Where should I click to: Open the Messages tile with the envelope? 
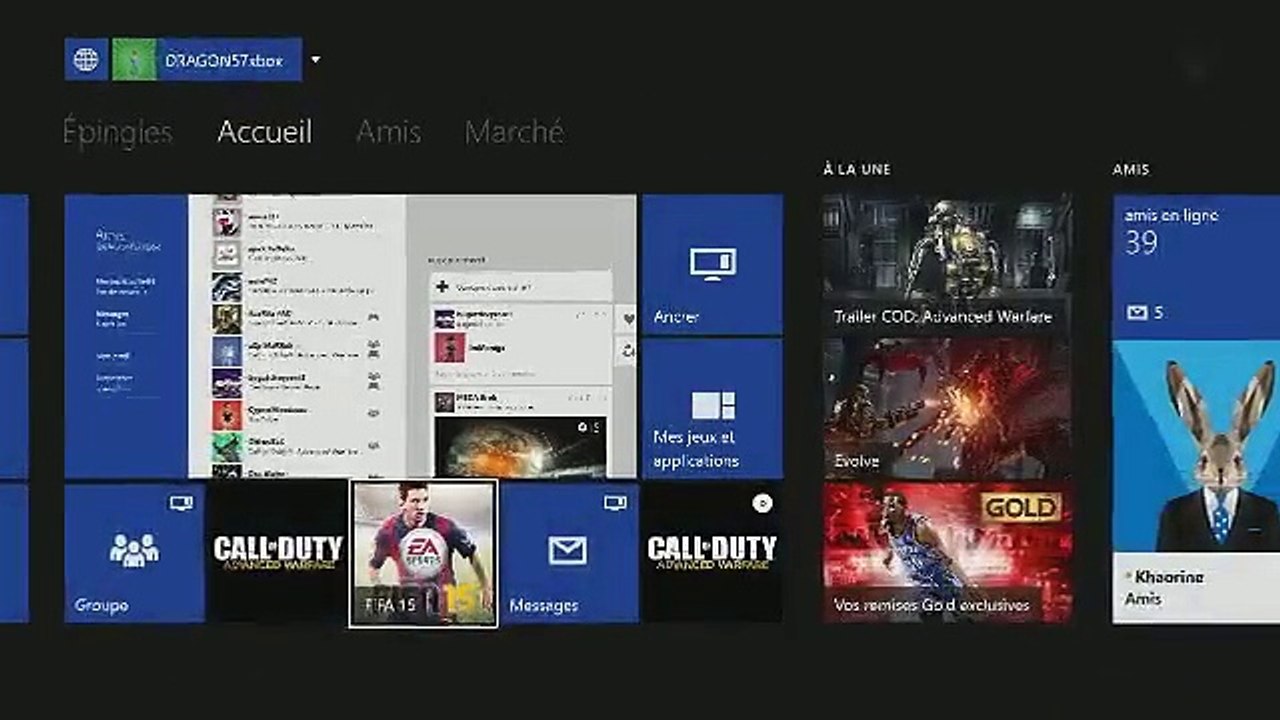tap(569, 553)
